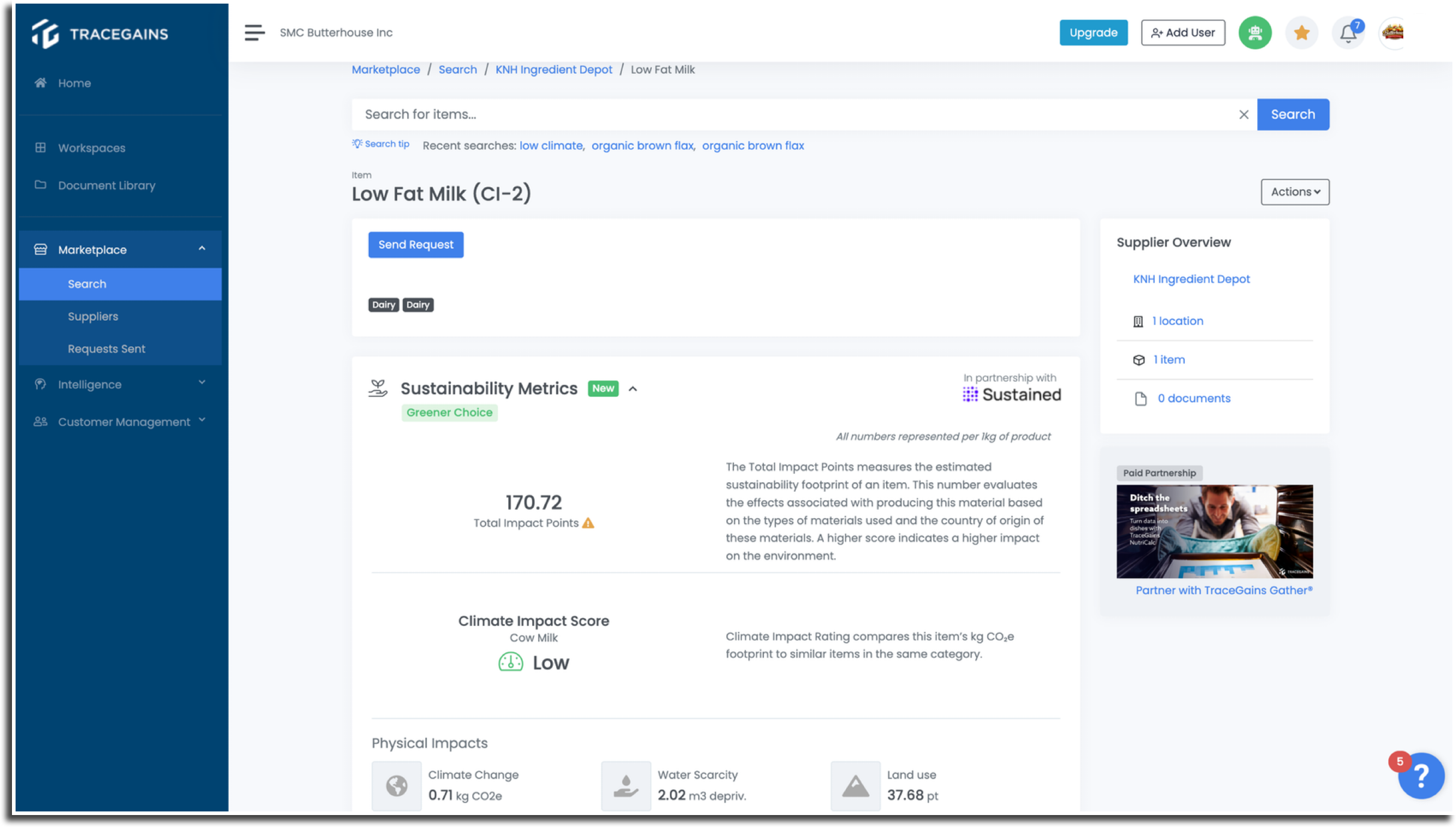Click the Add User button
1456x827 pixels.
(1183, 32)
